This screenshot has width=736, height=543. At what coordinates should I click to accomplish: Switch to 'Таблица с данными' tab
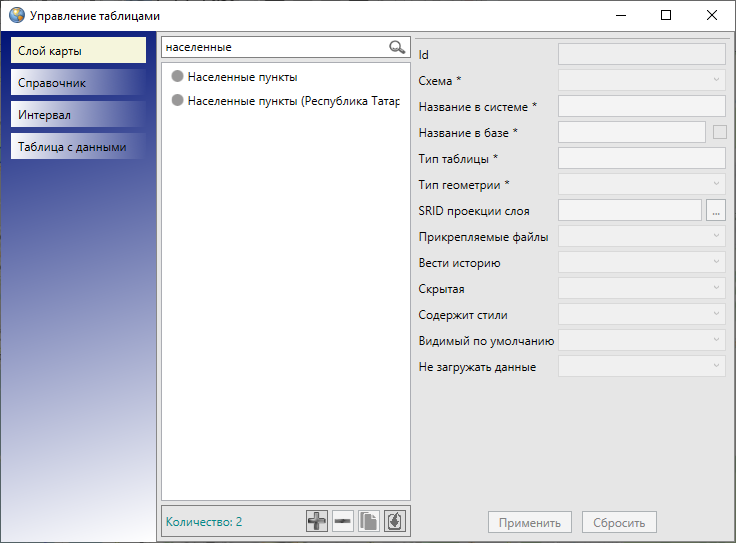[x=79, y=147]
